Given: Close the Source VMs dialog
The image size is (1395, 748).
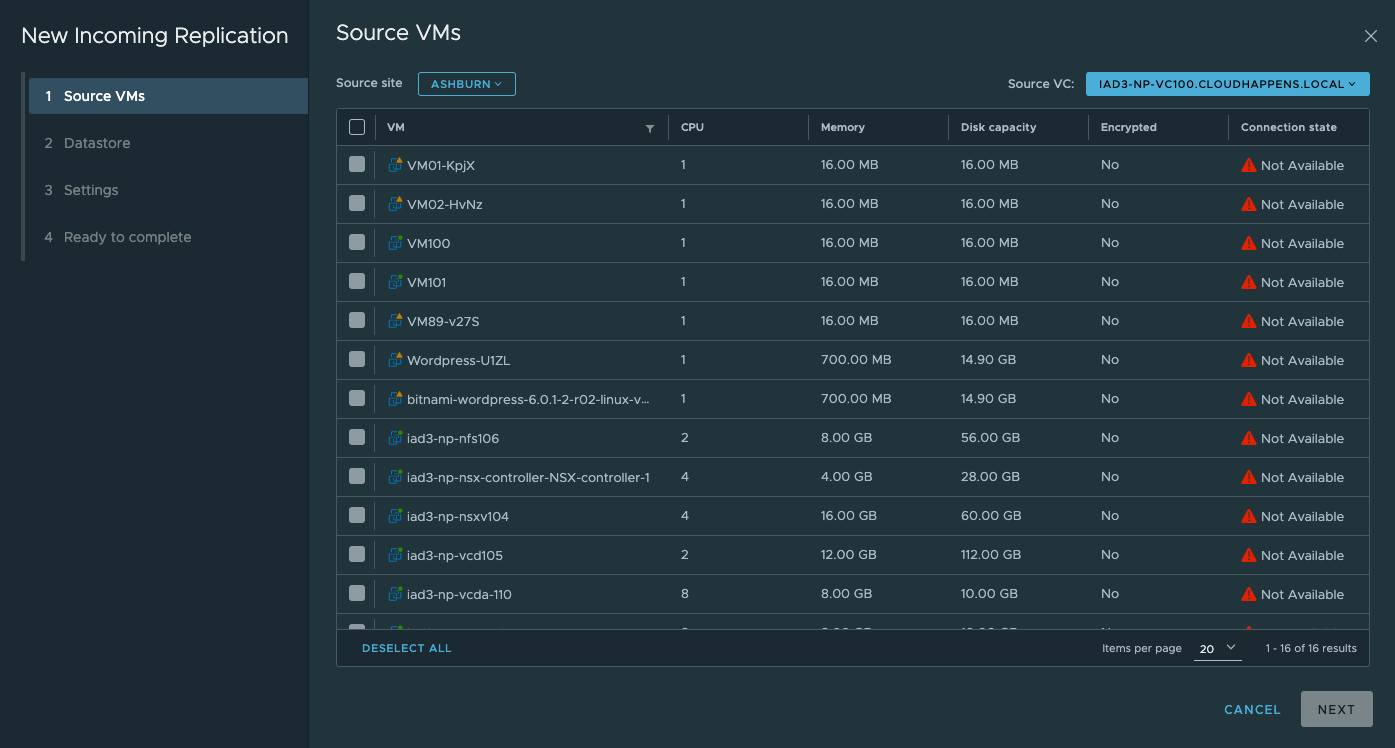Looking at the screenshot, I should (1370, 36).
